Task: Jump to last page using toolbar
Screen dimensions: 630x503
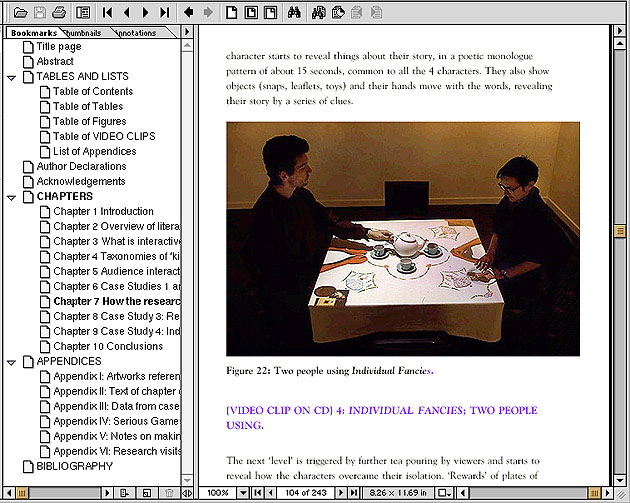Action: coord(164,13)
